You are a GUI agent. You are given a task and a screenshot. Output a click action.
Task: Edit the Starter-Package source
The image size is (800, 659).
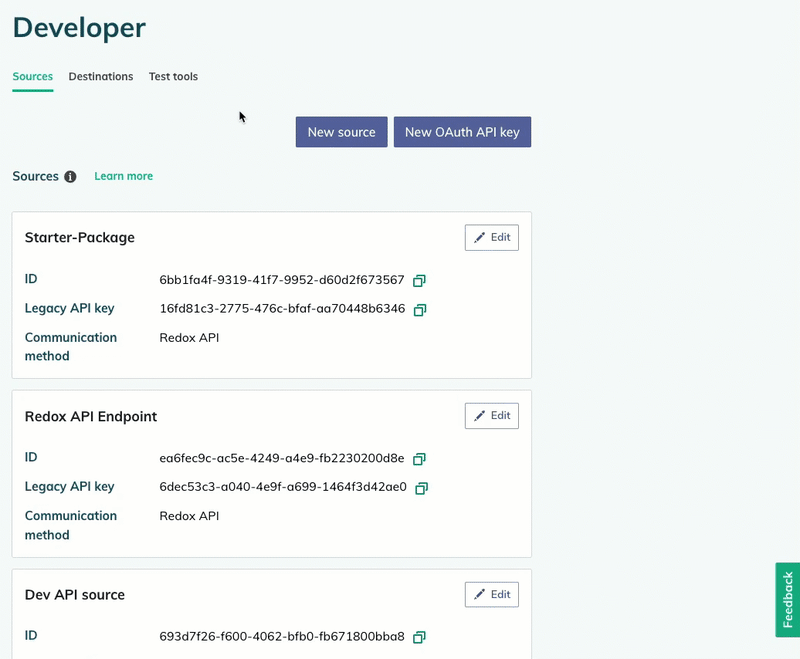click(x=491, y=238)
